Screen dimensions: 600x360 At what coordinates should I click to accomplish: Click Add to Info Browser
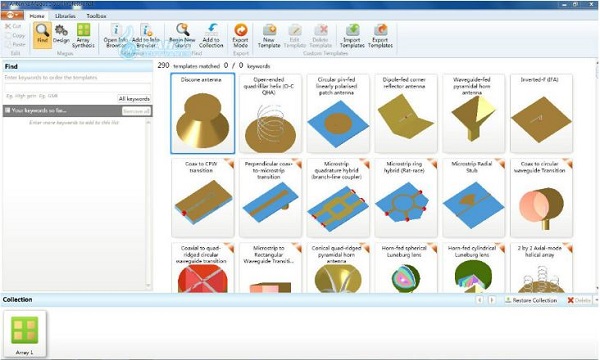pyautogui.click(x=146, y=35)
